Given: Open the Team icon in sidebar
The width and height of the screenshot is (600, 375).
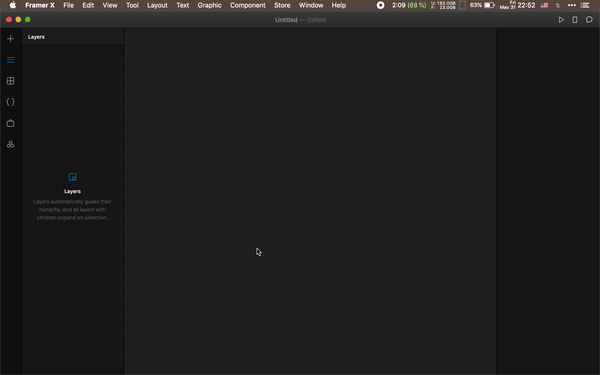Looking at the screenshot, I should coord(10,144).
